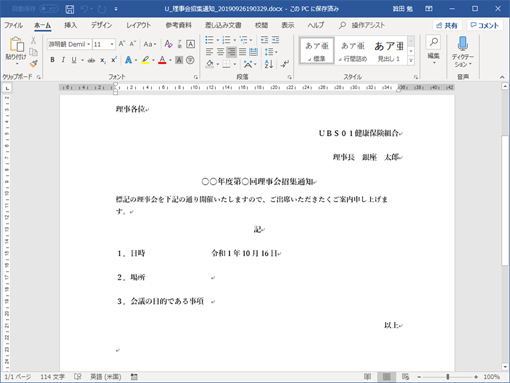Open the font name dropdown

point(89,44)
